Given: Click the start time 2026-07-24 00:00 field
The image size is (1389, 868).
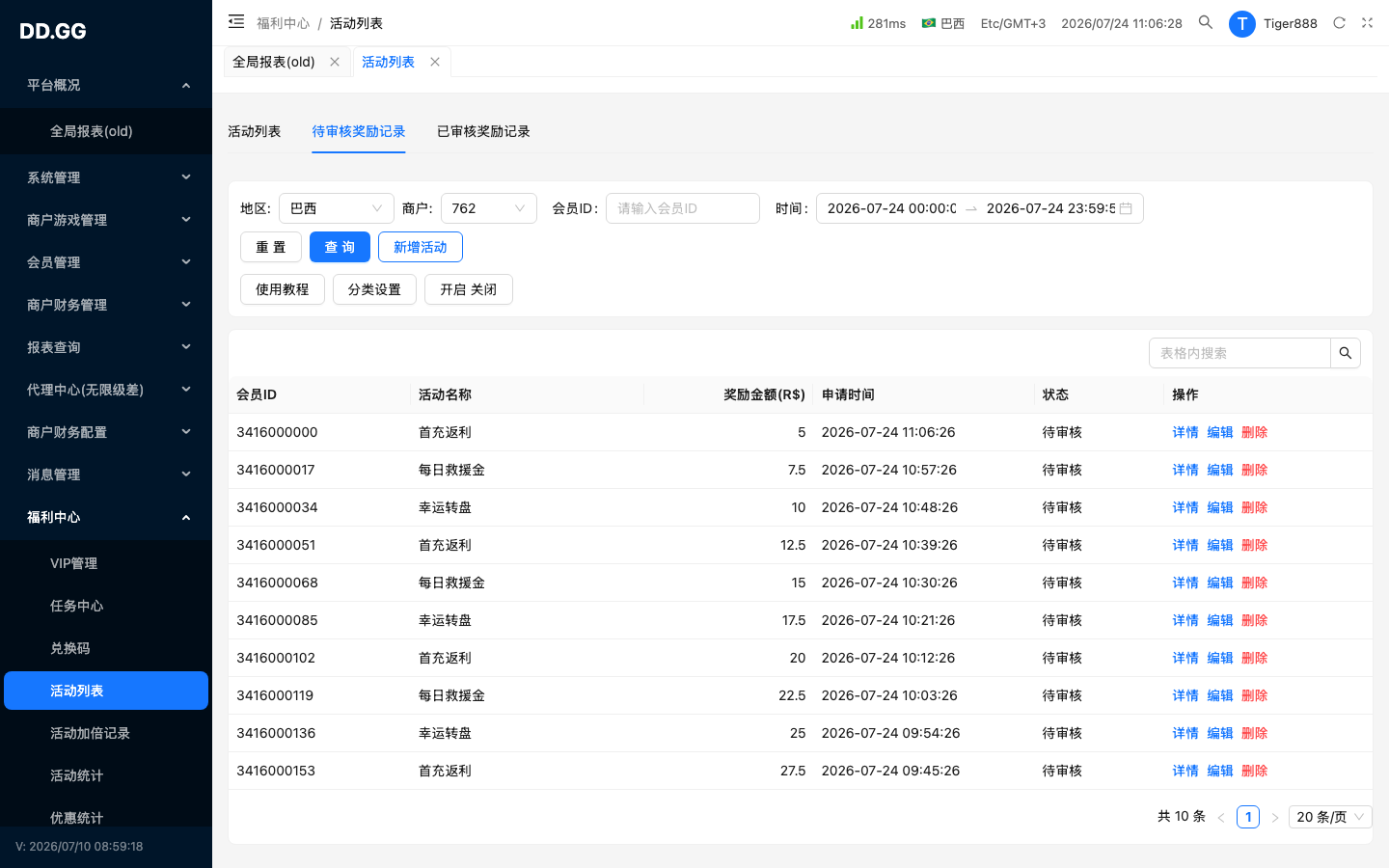Looking at the screenshot, I should 891,208.
